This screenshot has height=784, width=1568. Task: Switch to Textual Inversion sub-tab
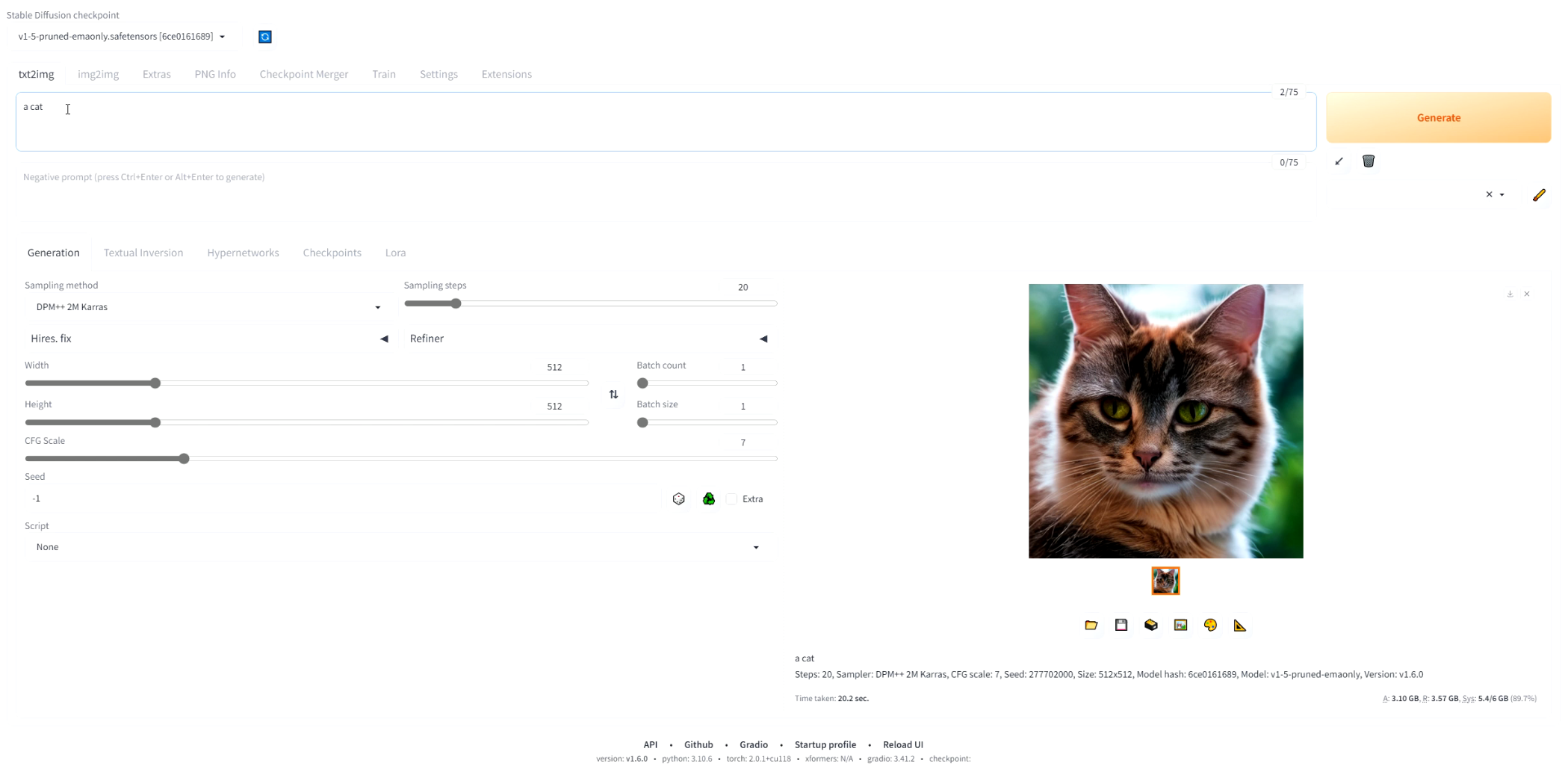[143, 253]
